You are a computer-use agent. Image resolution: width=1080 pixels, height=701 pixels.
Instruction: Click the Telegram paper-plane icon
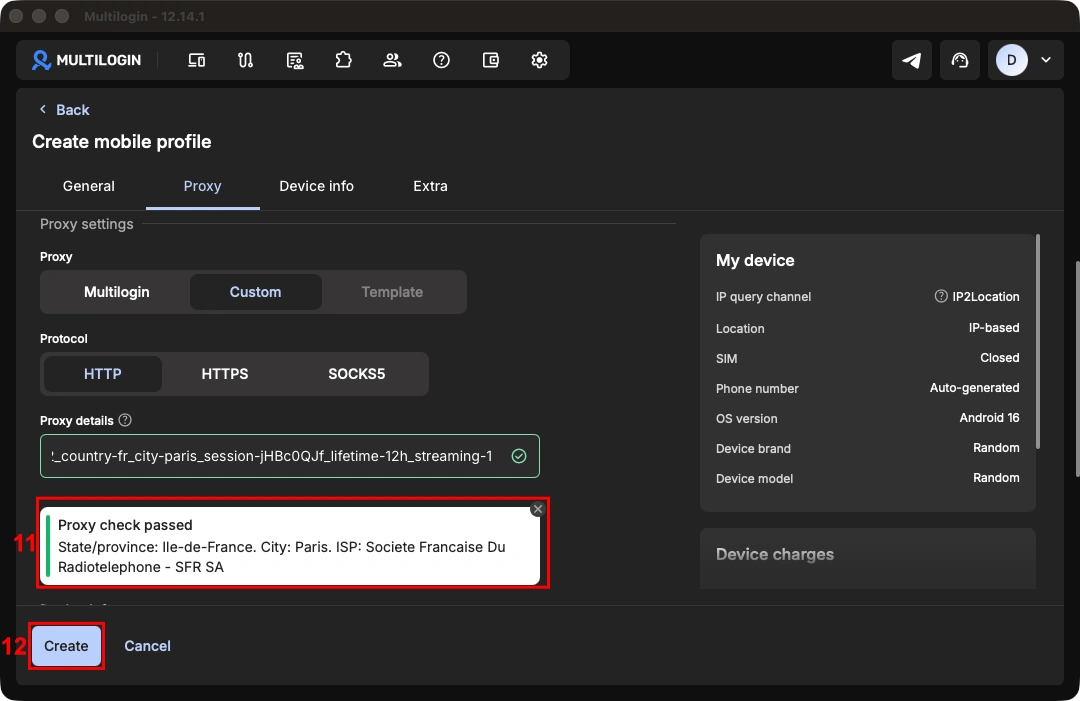click(x=912, y=60)
